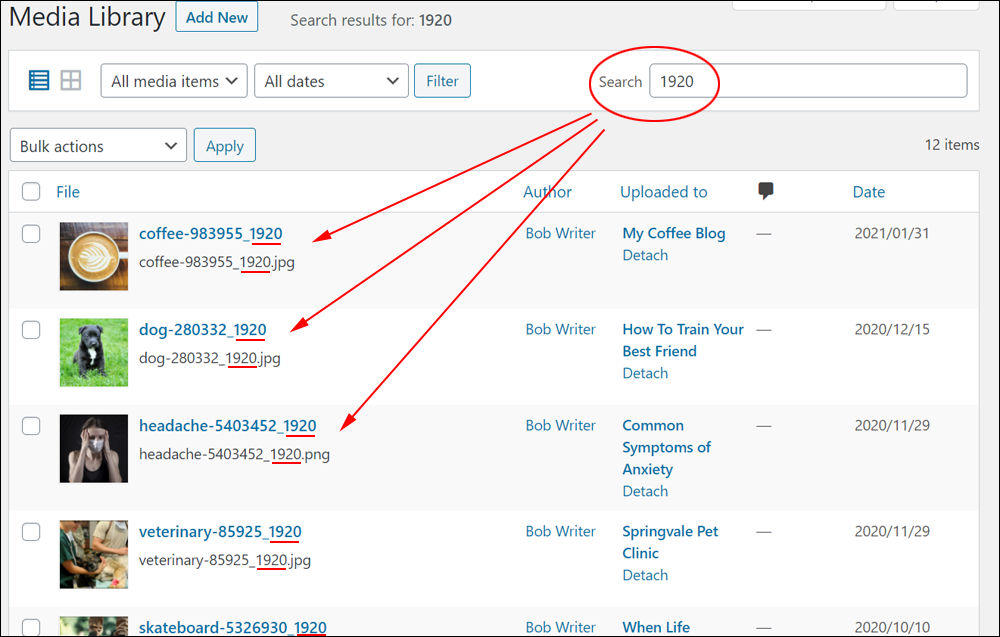1000x637 pixels.
Task: Open How To Train Your Best Friend link
Action: click(683, 340)
